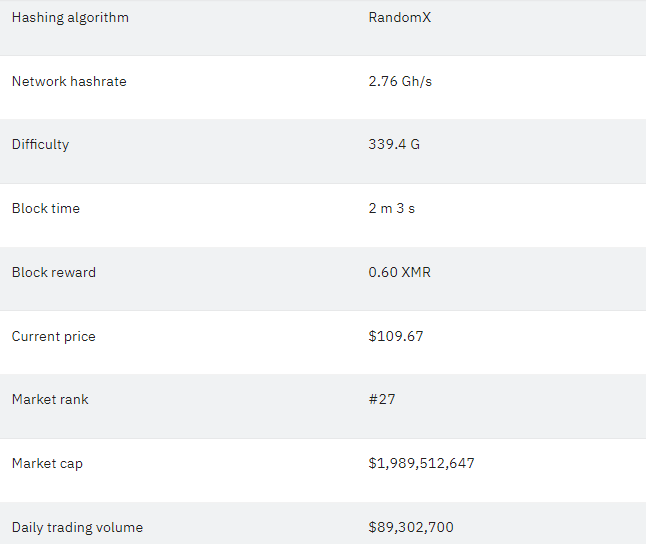Click the Current price label
This screenshot has width=646, height=544.
coord(54,336)
